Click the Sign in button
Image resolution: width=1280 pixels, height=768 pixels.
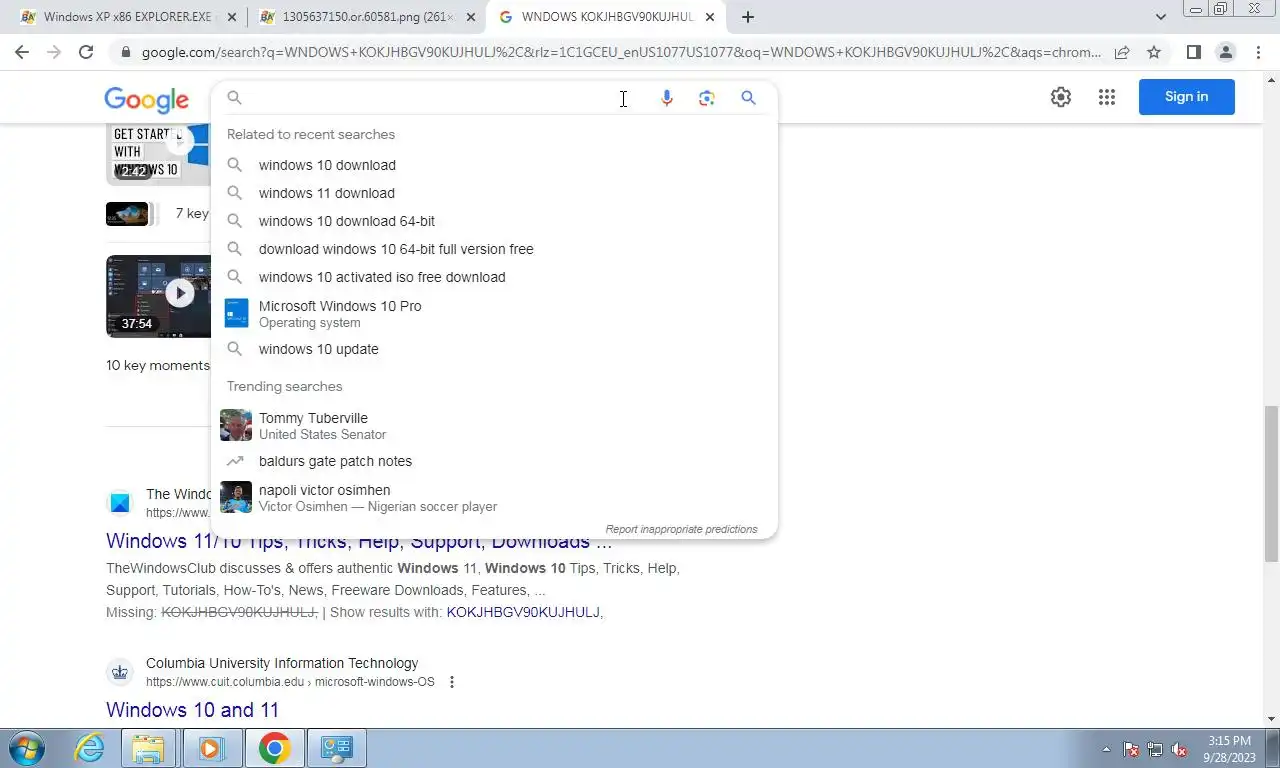click(1187, 97)
